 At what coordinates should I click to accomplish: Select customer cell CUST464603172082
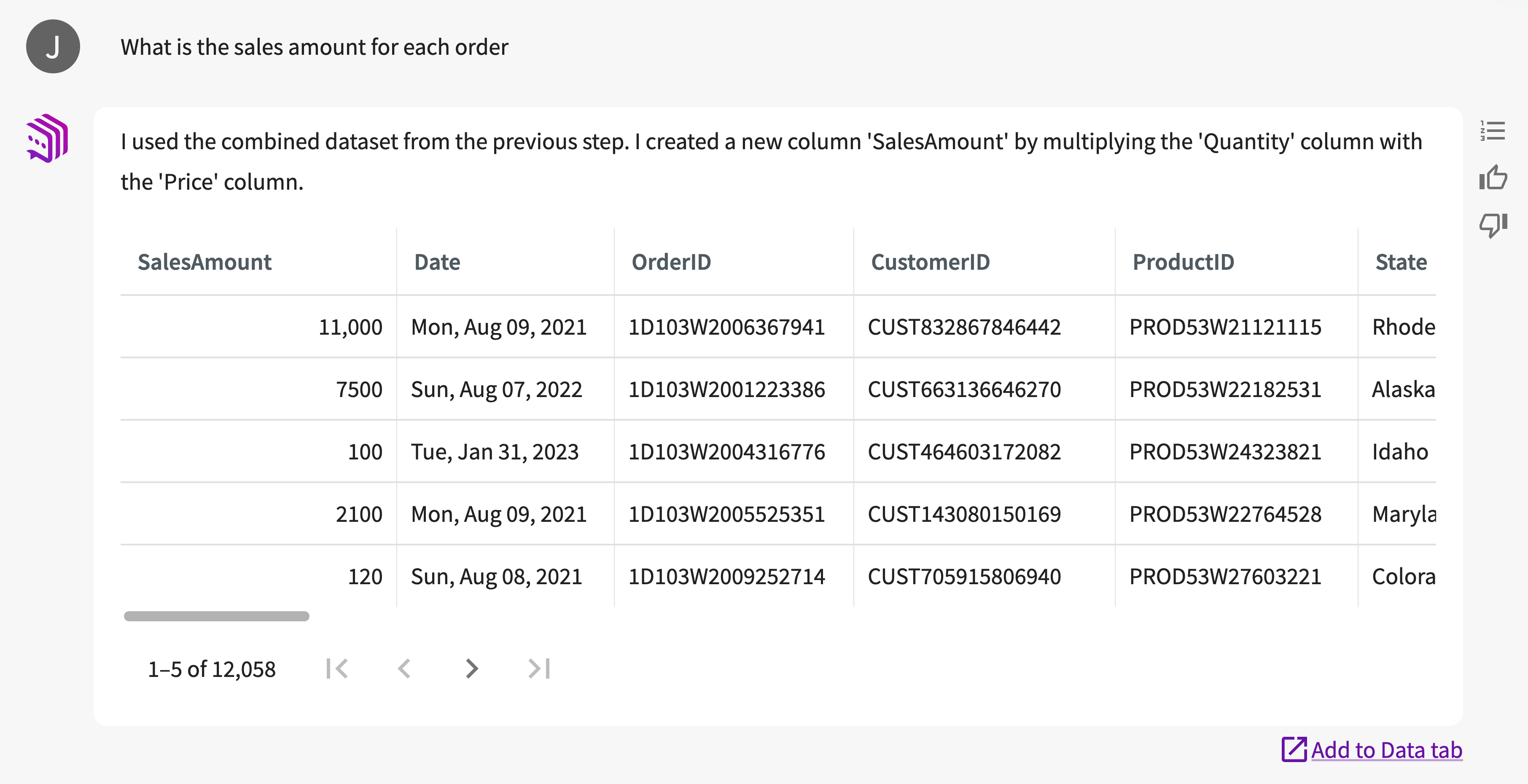964,452
